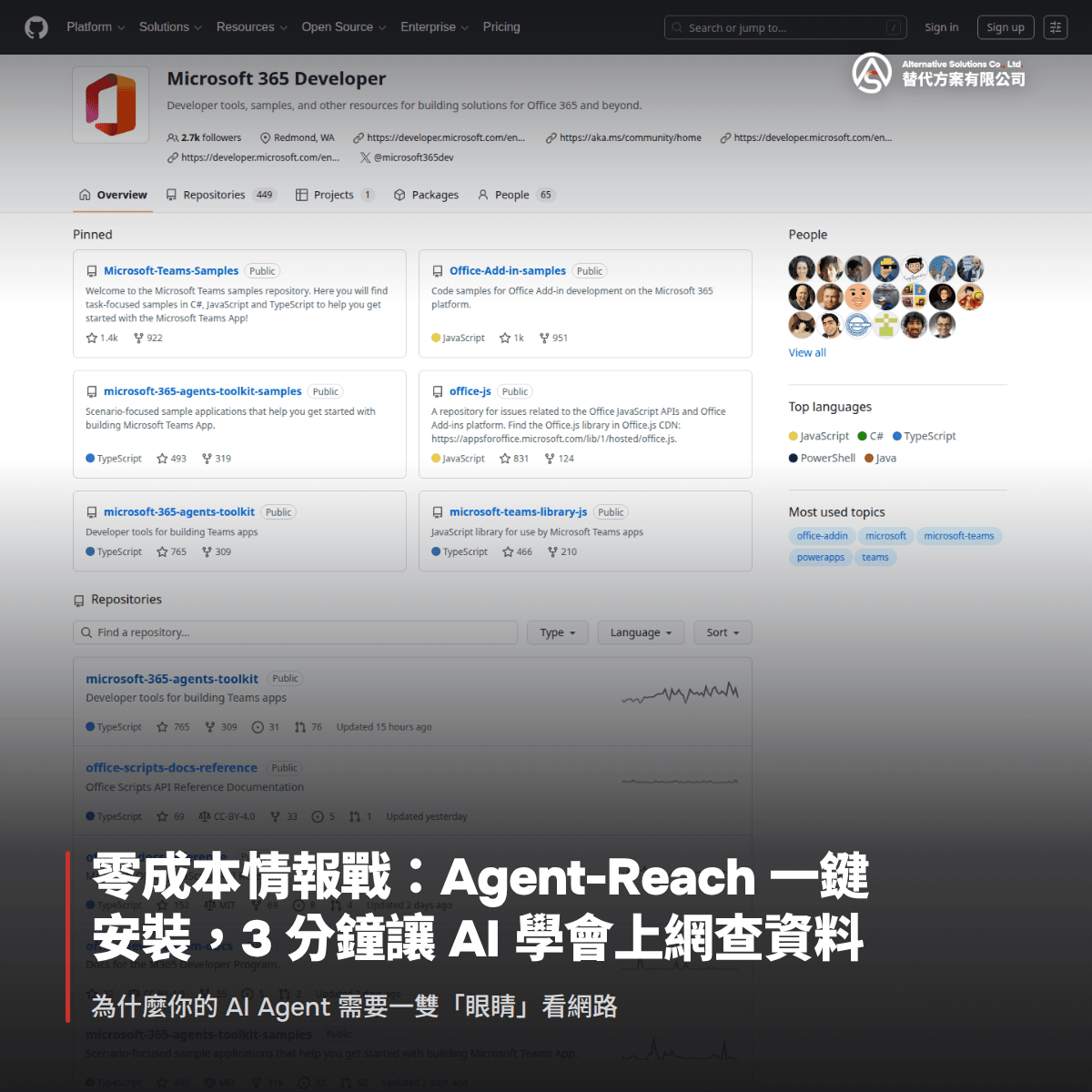The height and width of the screenshot is (1092, 1092).
Task: Click star count 69 on office-scripts-docs-reference
Action: [170, 816]
